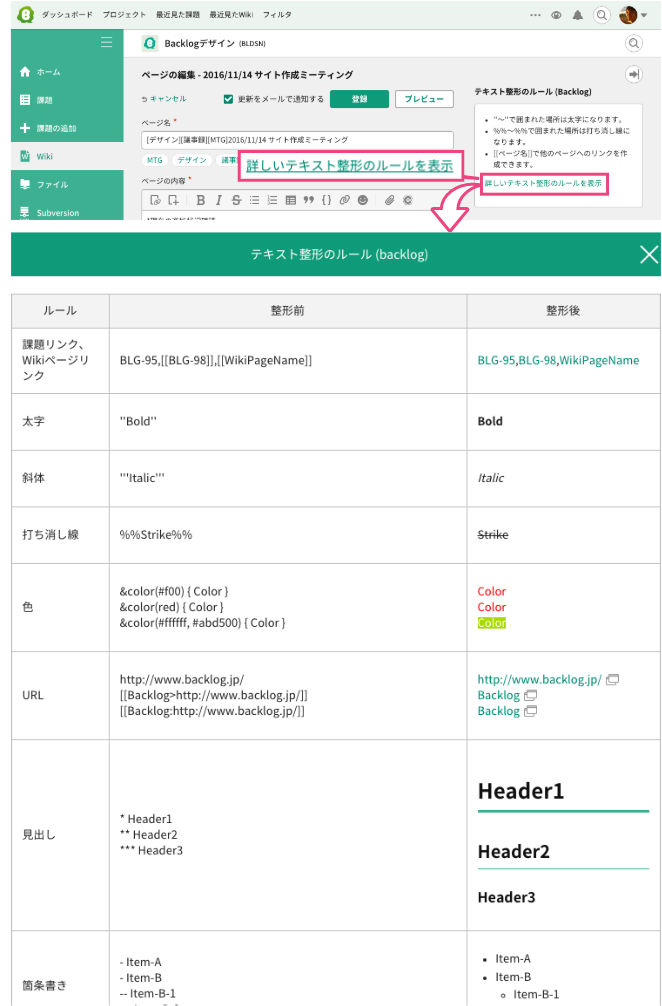Image resolution: width=662 pixels, height=1006 pixels.
Task: Toggle 更新をメールで通知する checkbox
Action: [228, 99]
